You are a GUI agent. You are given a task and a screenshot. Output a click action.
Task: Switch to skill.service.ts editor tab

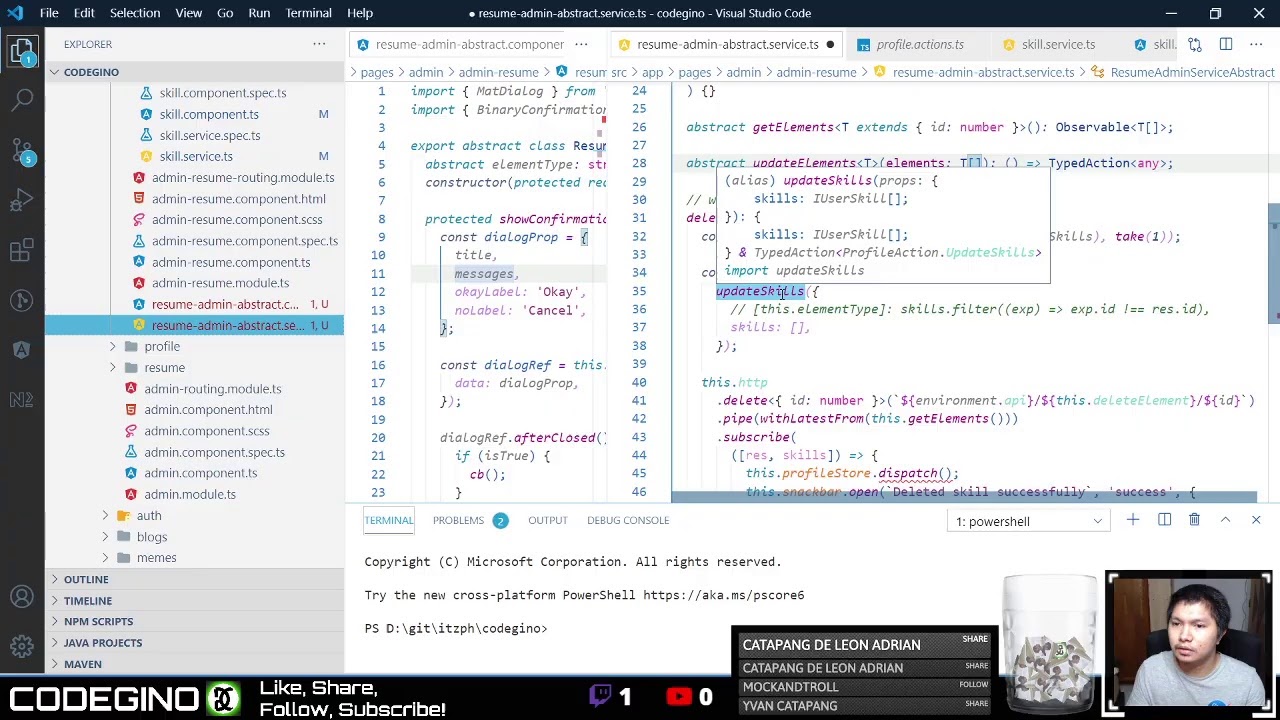click(1057, 44)
